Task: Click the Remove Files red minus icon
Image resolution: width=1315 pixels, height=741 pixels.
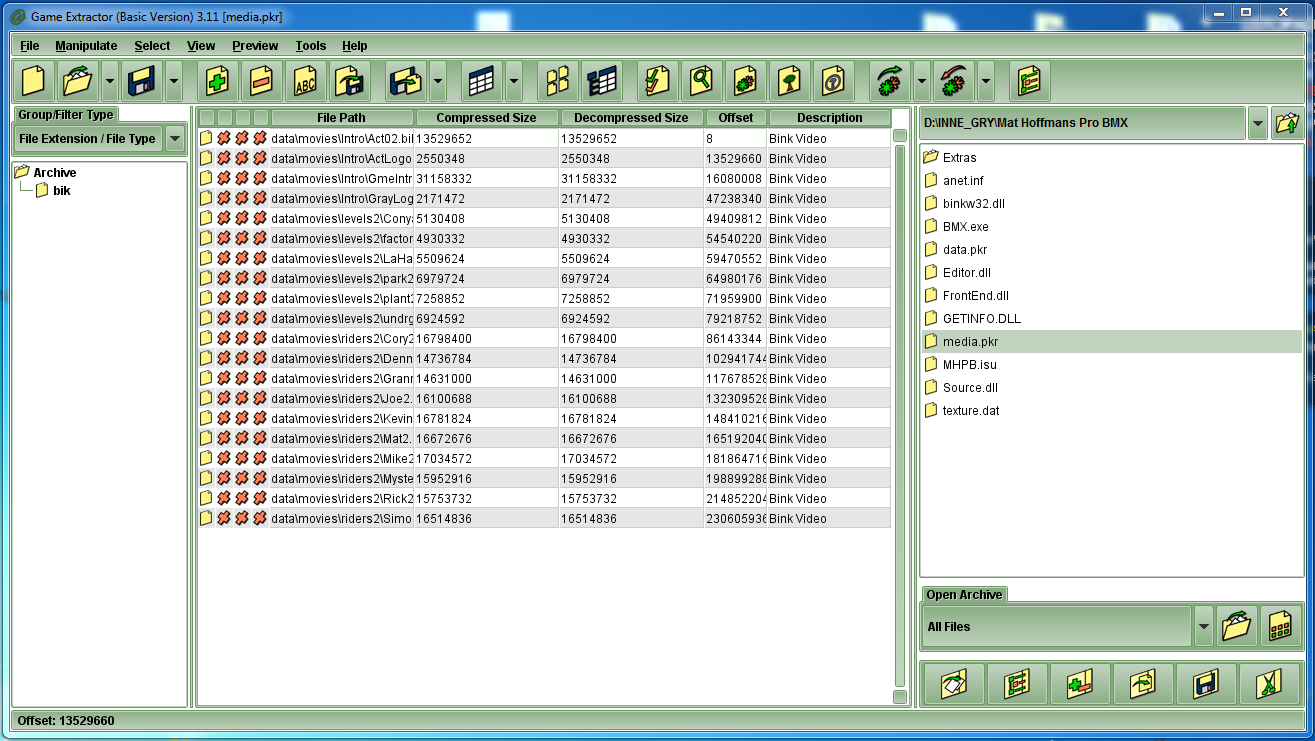Action: (x=261, y=81)
